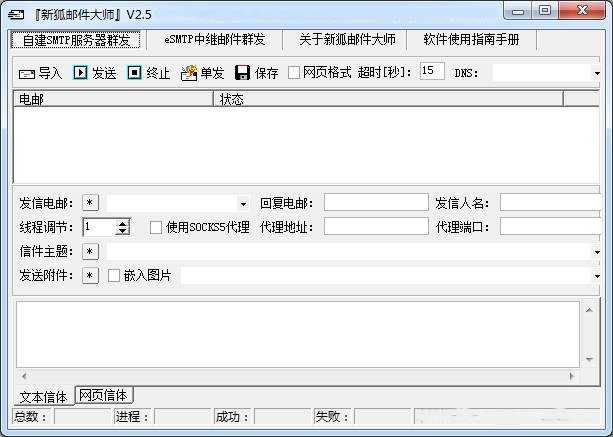Open the 关于新狐邮件大师 tab
This screenshot has width=613, height=437.
pyautogui.click(x=347, y=39)
